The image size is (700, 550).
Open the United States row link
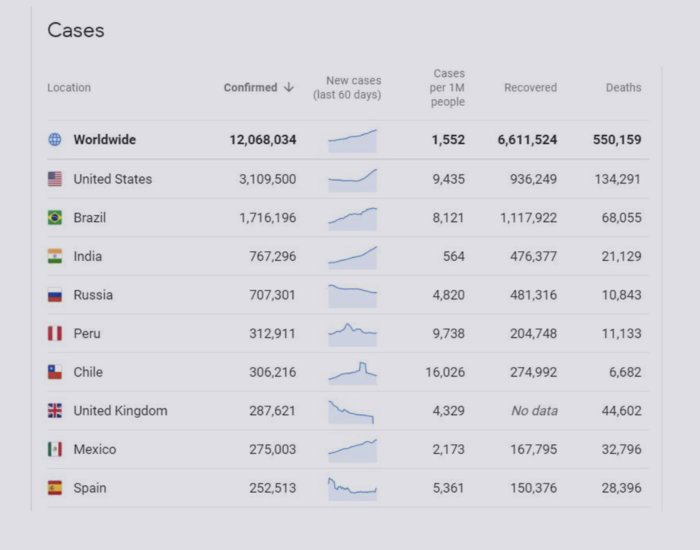click(113, 179)
